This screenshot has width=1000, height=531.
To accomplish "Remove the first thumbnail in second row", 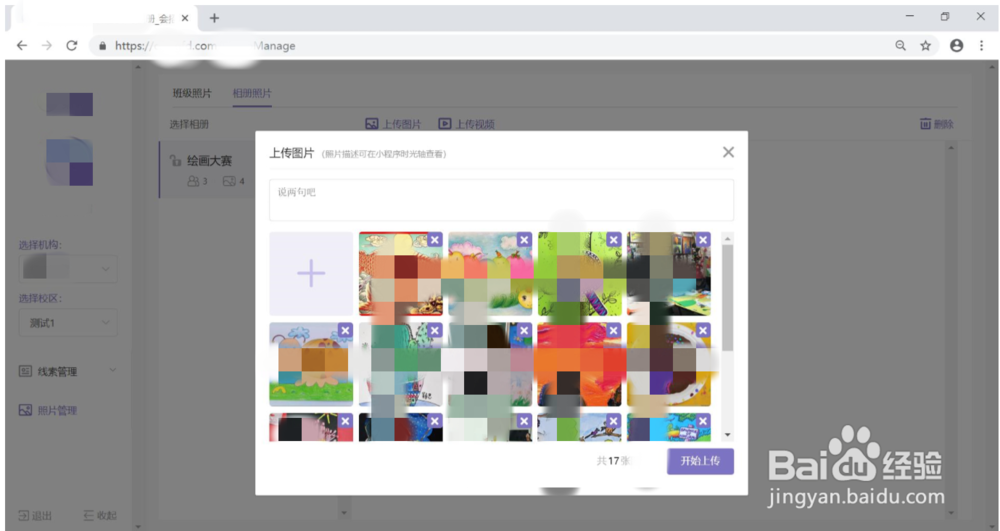I will coord(345,330).
